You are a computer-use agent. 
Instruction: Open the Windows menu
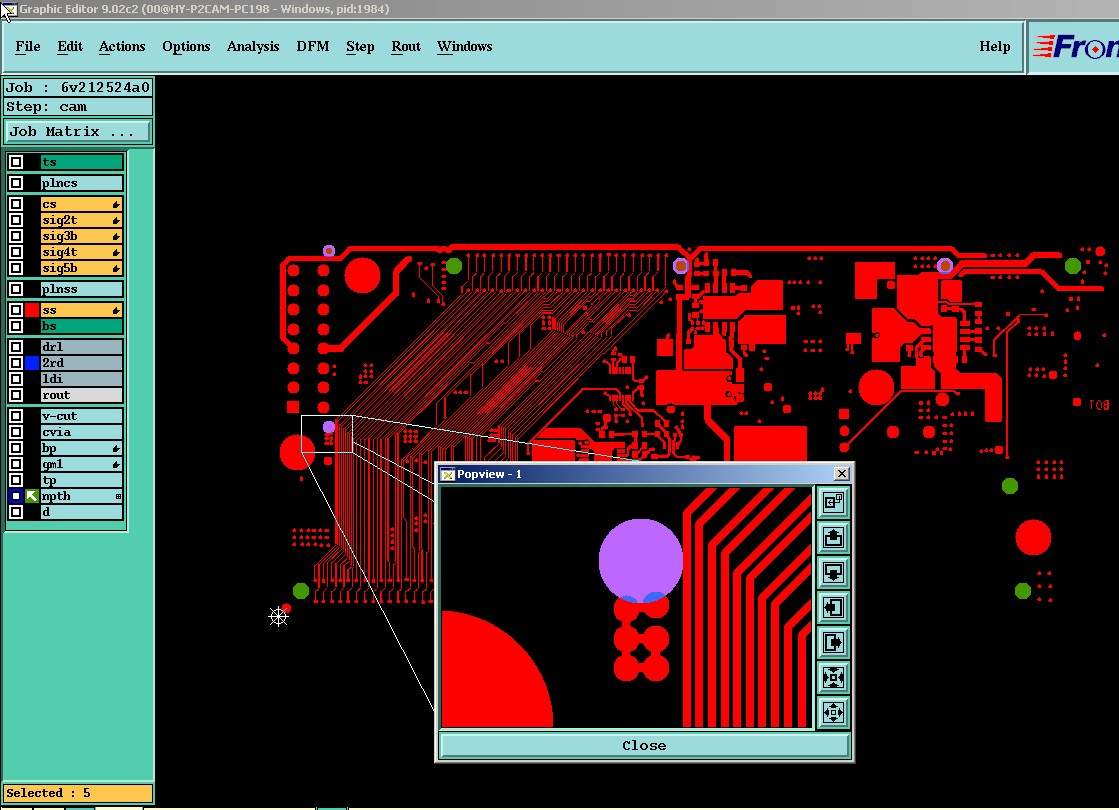pyautogui.click(x=465, y=46)
